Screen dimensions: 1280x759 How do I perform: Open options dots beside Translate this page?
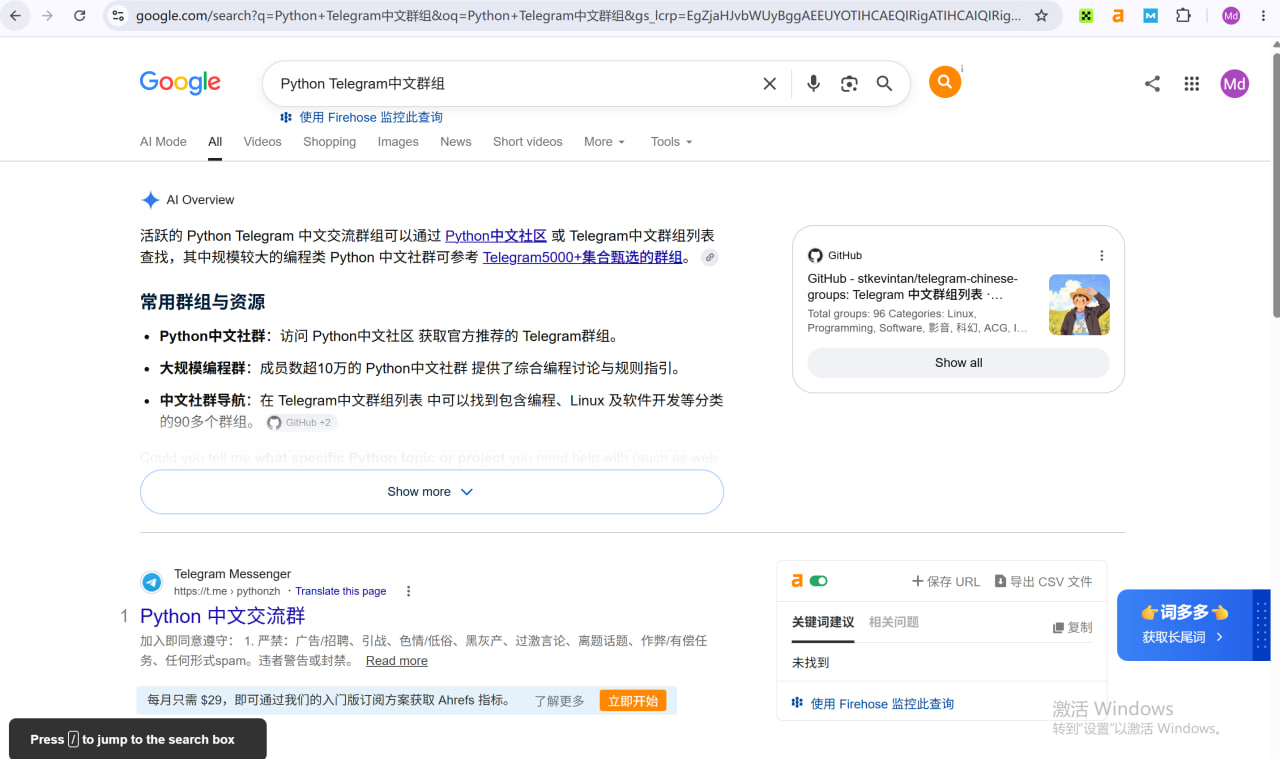coord(408,591)
